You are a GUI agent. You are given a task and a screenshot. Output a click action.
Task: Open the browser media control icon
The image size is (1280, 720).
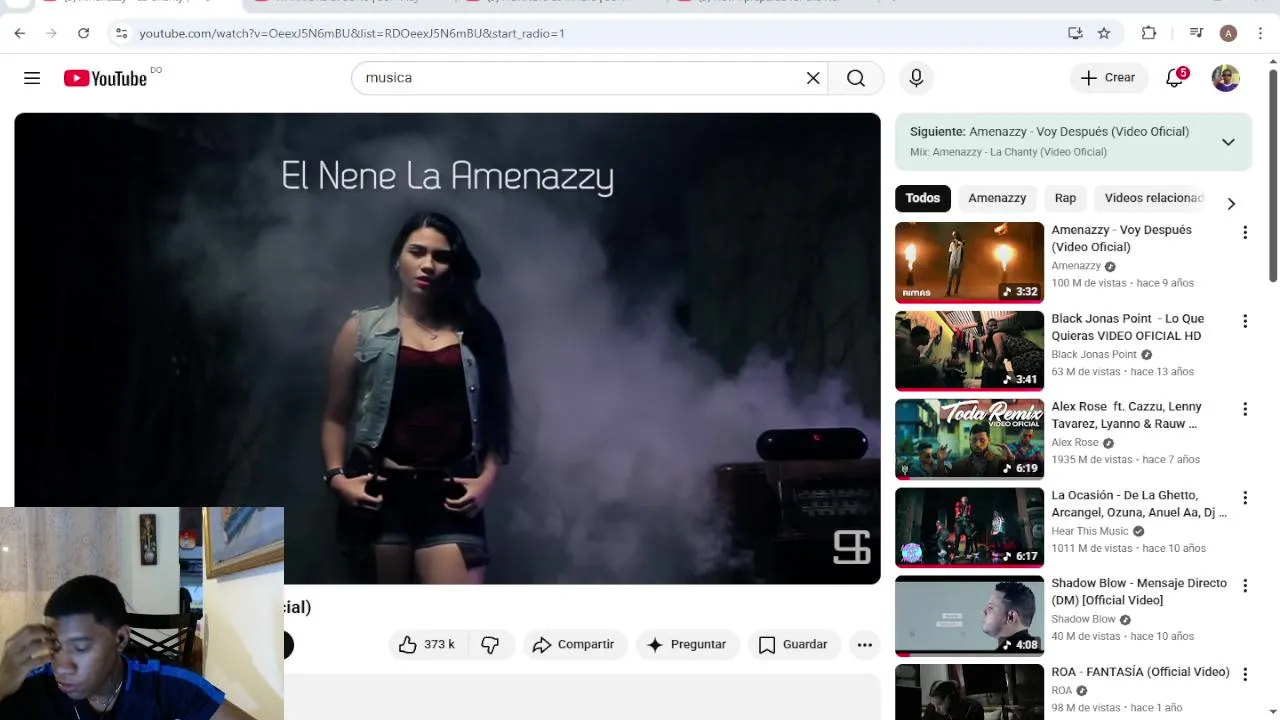pos(1196,33)
